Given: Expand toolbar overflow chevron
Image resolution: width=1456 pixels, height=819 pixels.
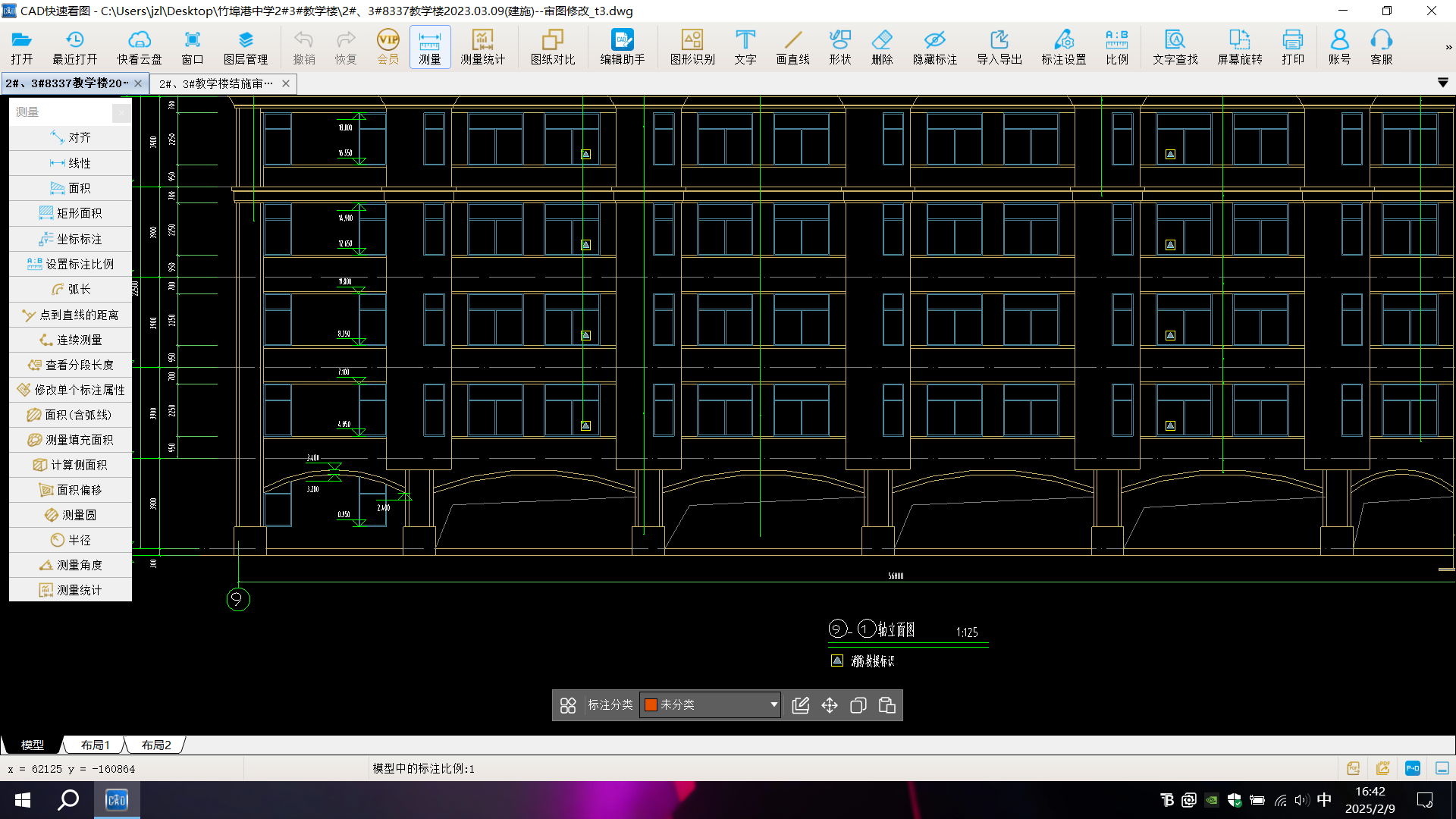Looking at the screenshot, I should 1448,47.
